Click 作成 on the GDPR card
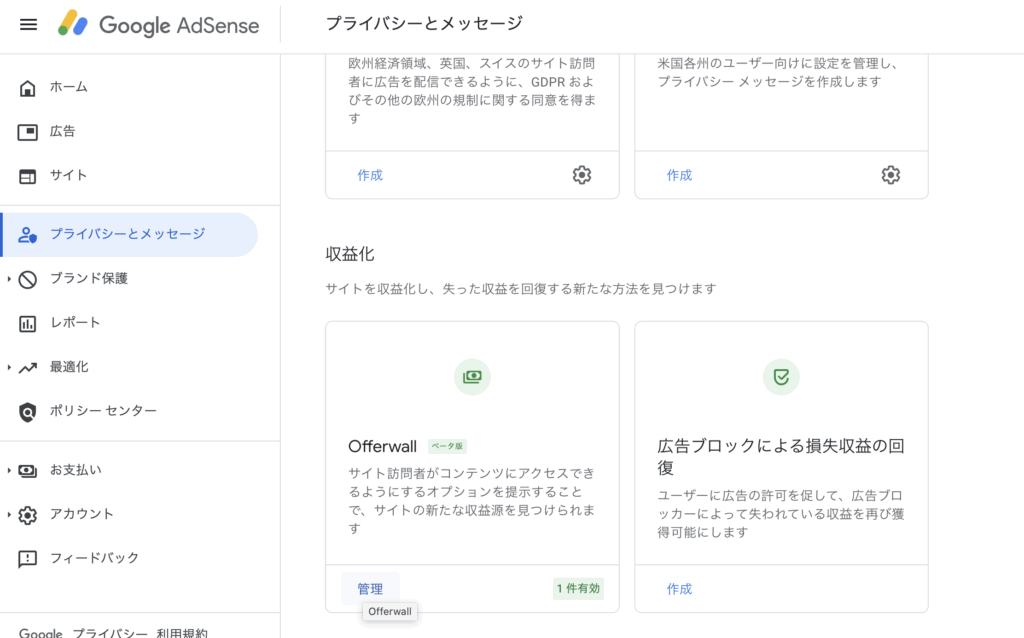Viewport: 1024px width, 638px height. coord(370,175)
